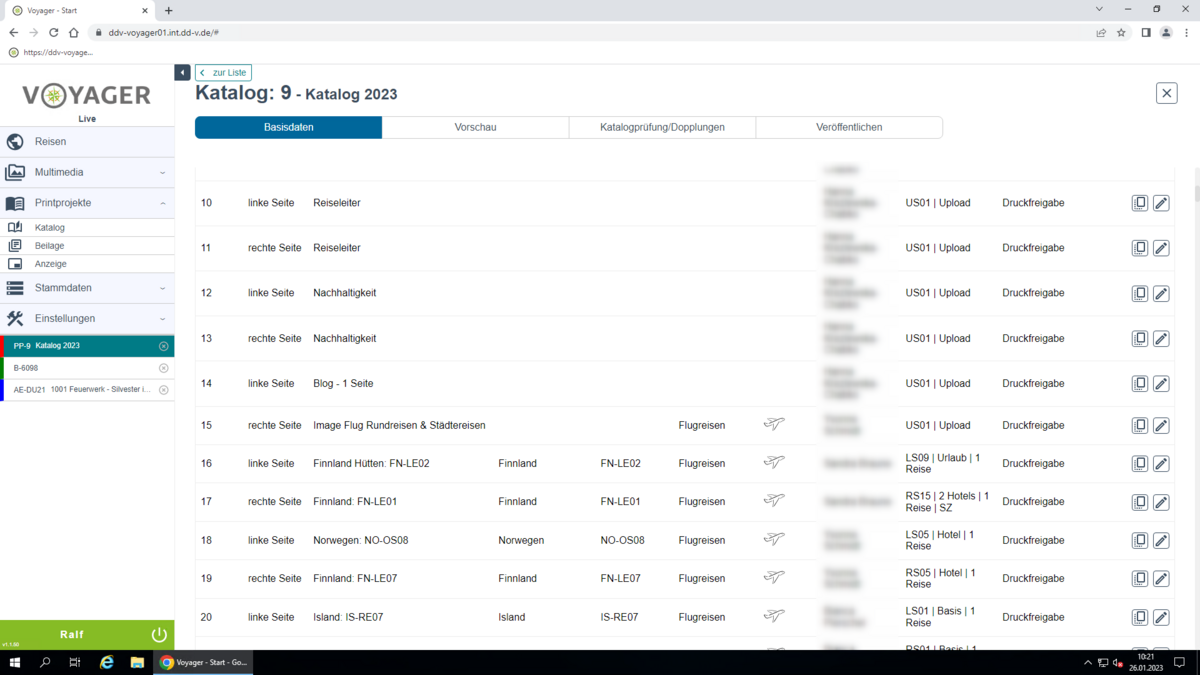Open Katalog under Printprojekte
Viewport: 1200px width, 675px height.
(x=87, y=228)
